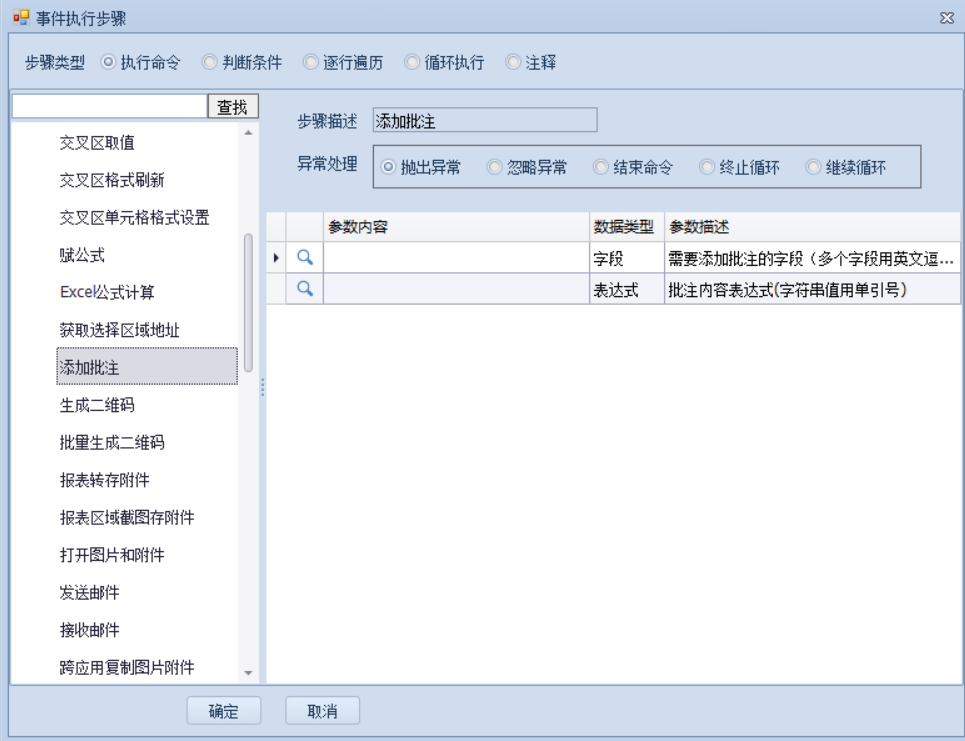Click magnifier icon in the 表达式 parameter row
The width and height of the screenshot is (965, 741).
[305, 289]
